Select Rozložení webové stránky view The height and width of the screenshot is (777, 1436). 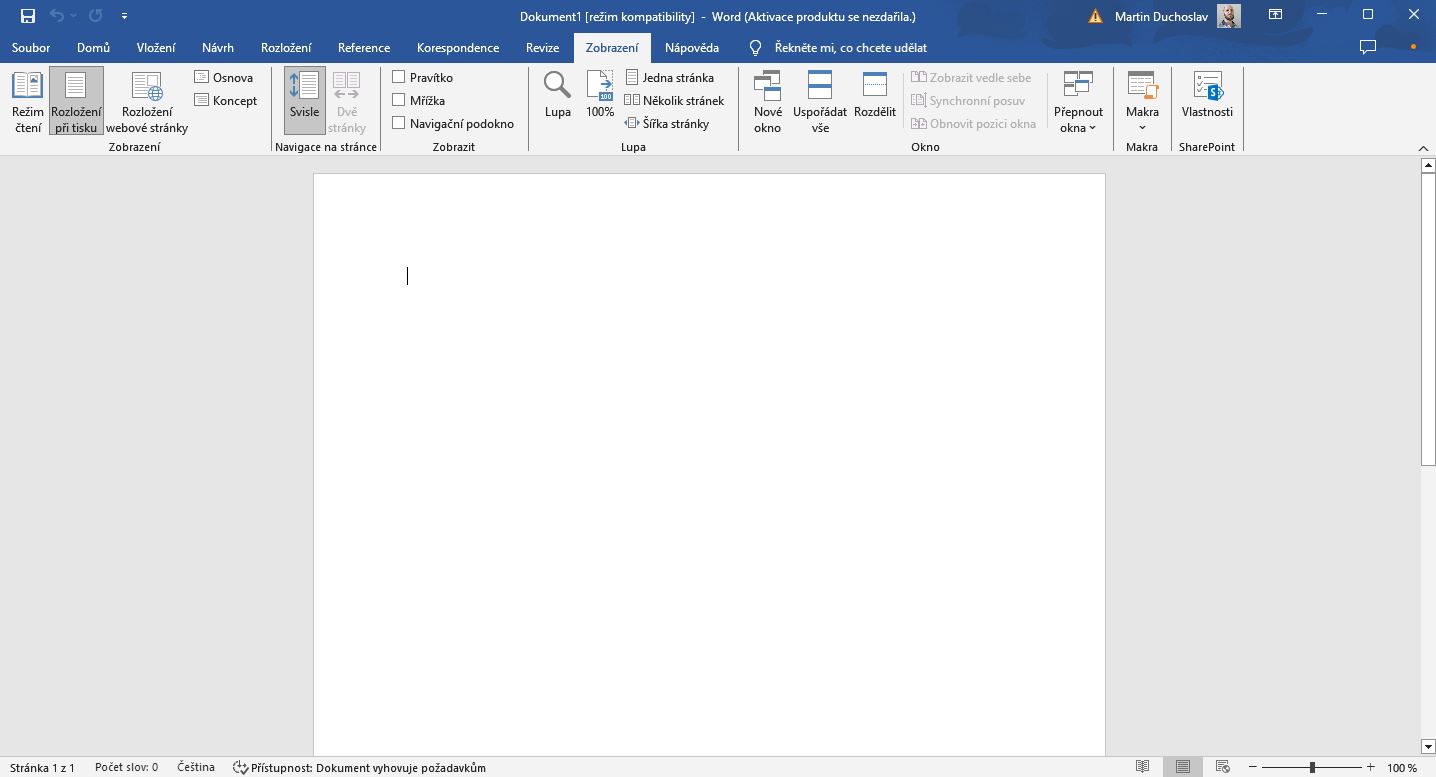pos(147,100)
